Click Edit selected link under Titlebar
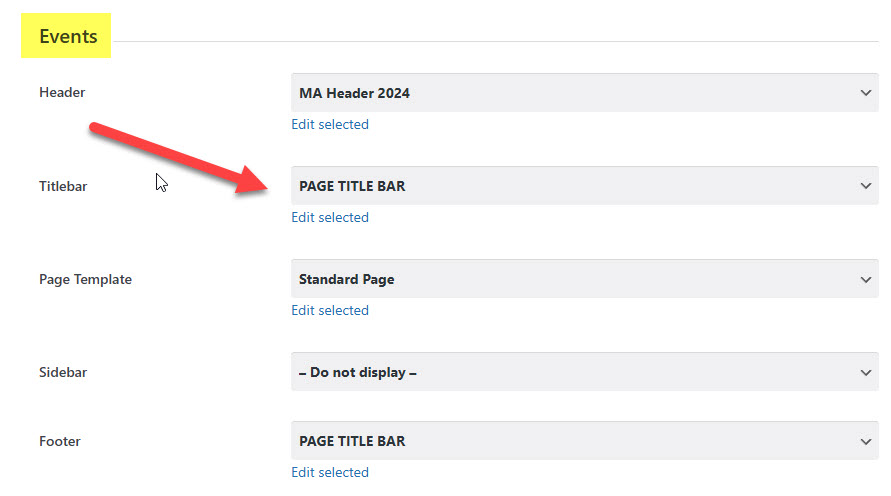 click(x=330, y=218)
